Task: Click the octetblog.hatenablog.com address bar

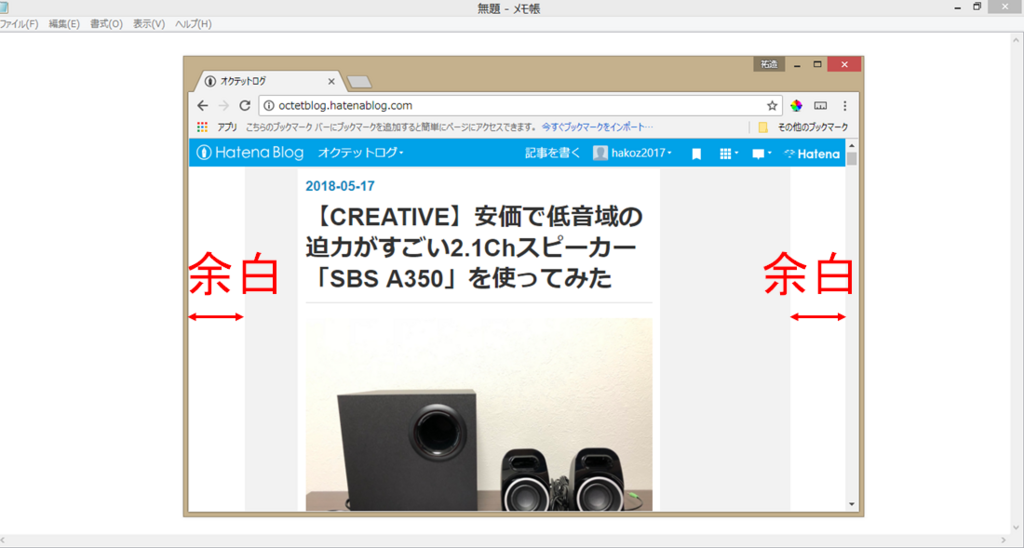Action: pyautogui.click(x=520, y=106)
